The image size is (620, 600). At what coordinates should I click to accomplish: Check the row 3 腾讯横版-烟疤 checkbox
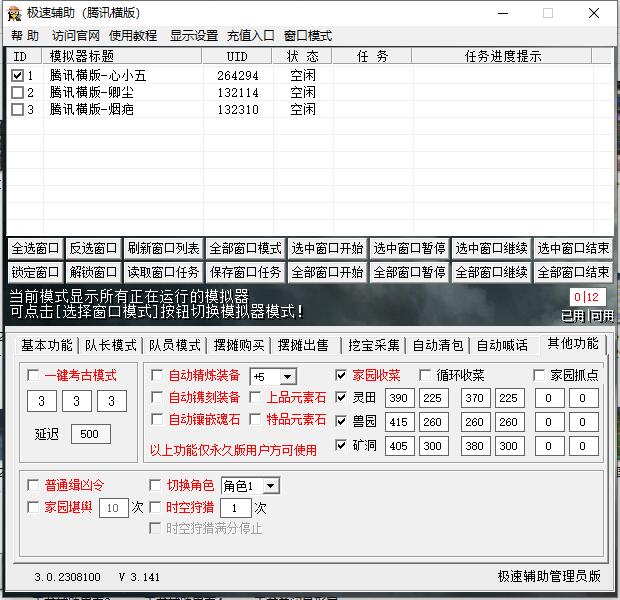tap(17, 110)
